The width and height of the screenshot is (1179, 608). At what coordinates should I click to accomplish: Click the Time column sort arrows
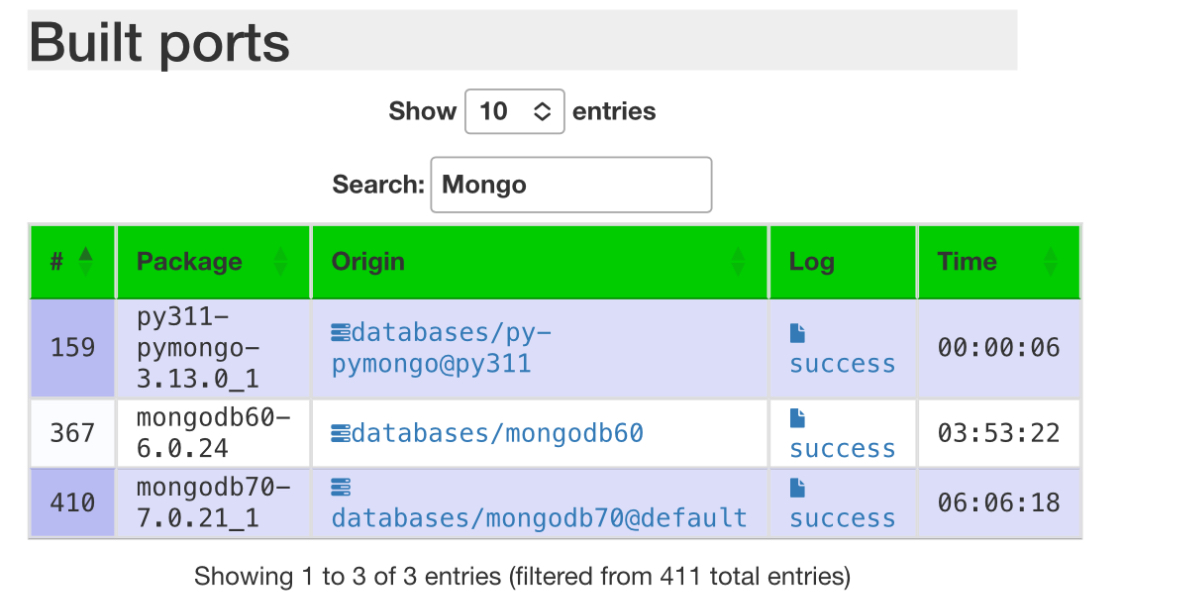(x=1050, y=261)
